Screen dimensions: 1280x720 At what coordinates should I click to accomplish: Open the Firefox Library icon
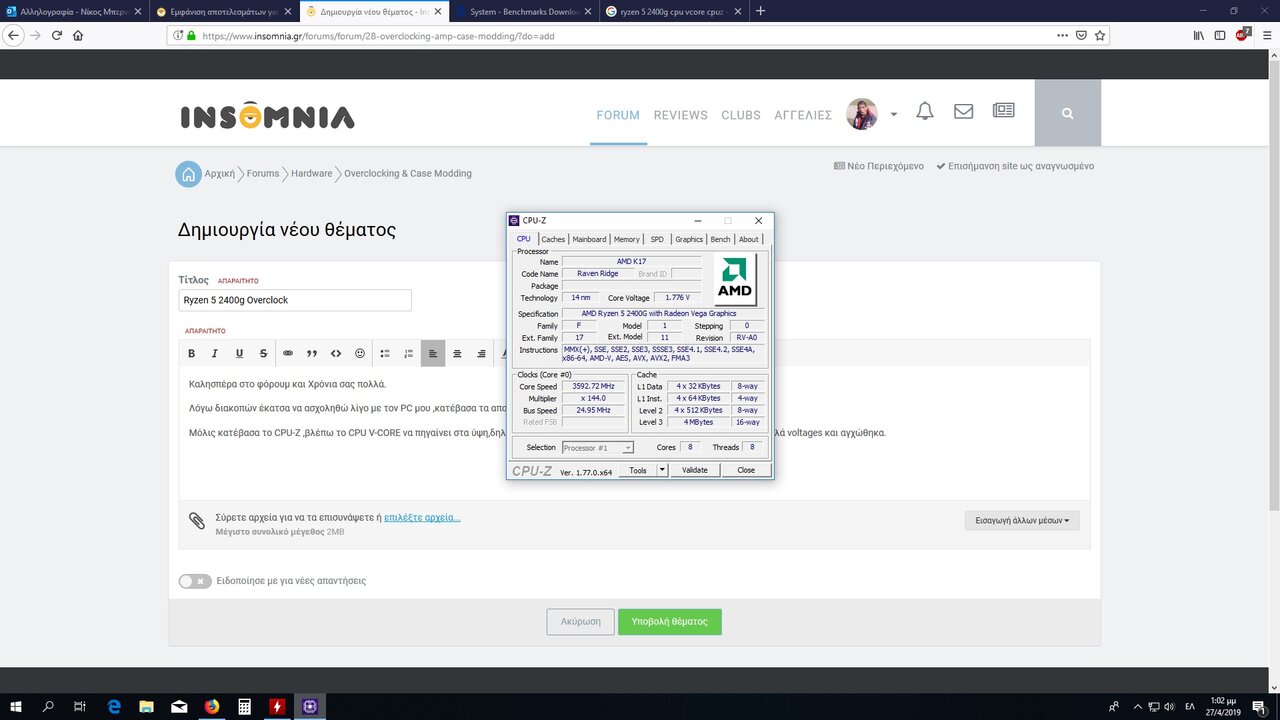tap(1198, 35)
